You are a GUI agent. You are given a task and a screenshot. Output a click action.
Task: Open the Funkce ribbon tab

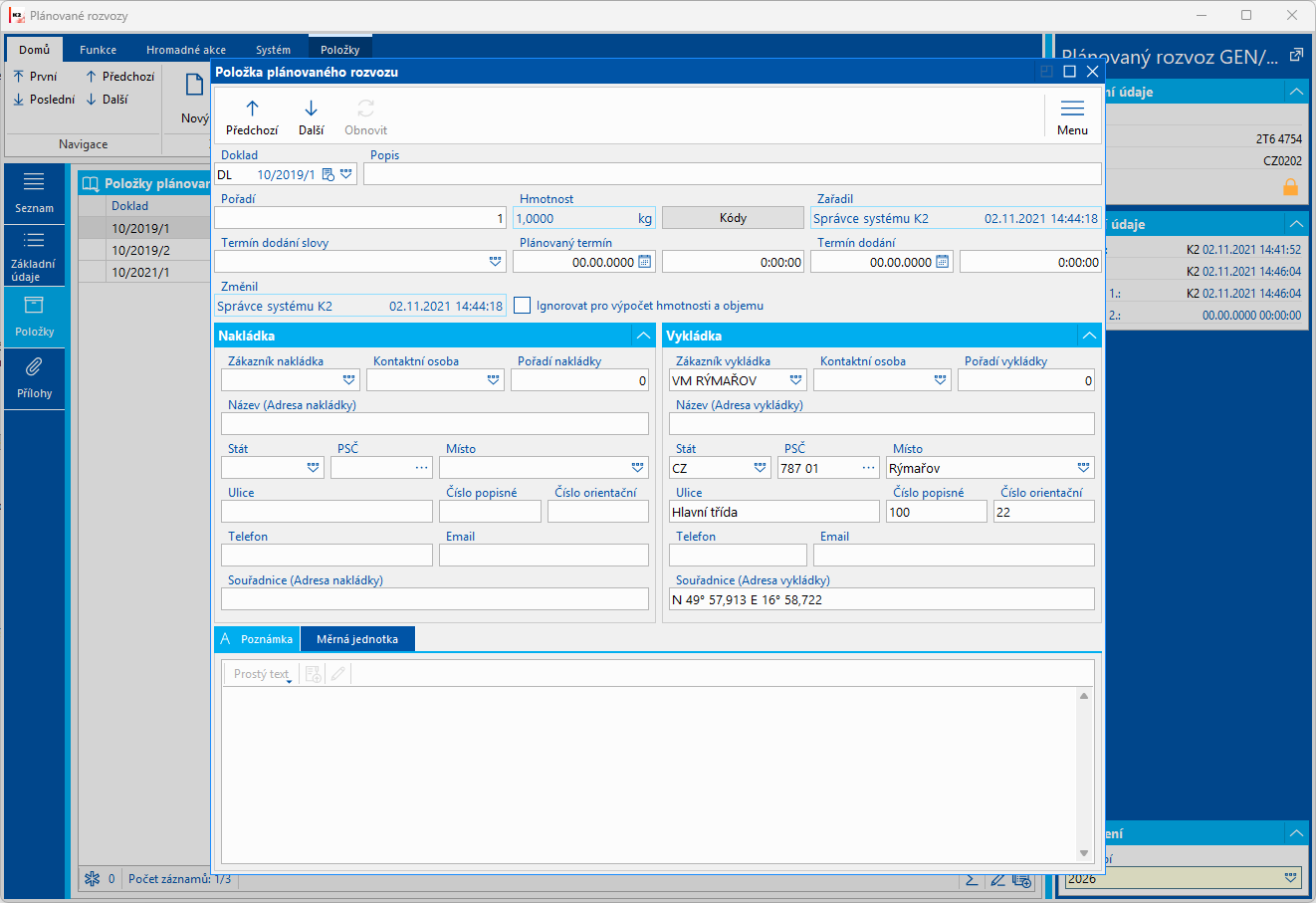(x=99, y=50)
